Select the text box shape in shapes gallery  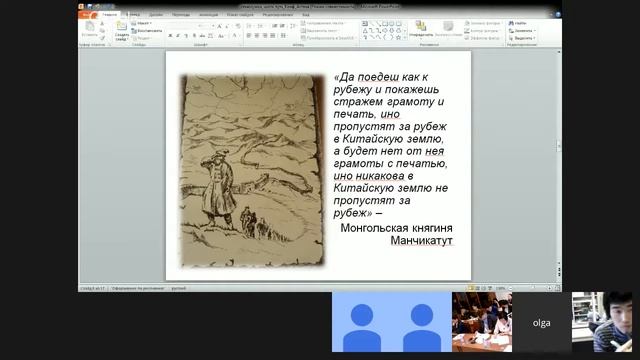click(x=365, y=24)
